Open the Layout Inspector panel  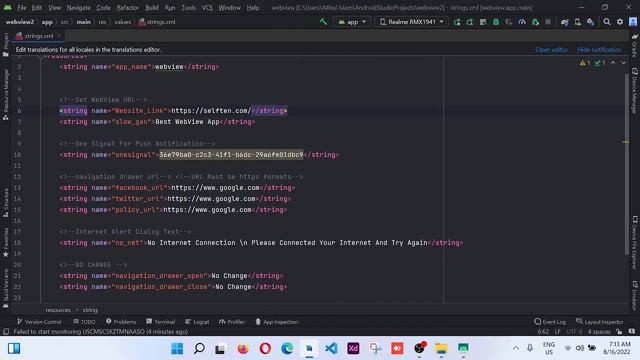(x=600, y=322)
